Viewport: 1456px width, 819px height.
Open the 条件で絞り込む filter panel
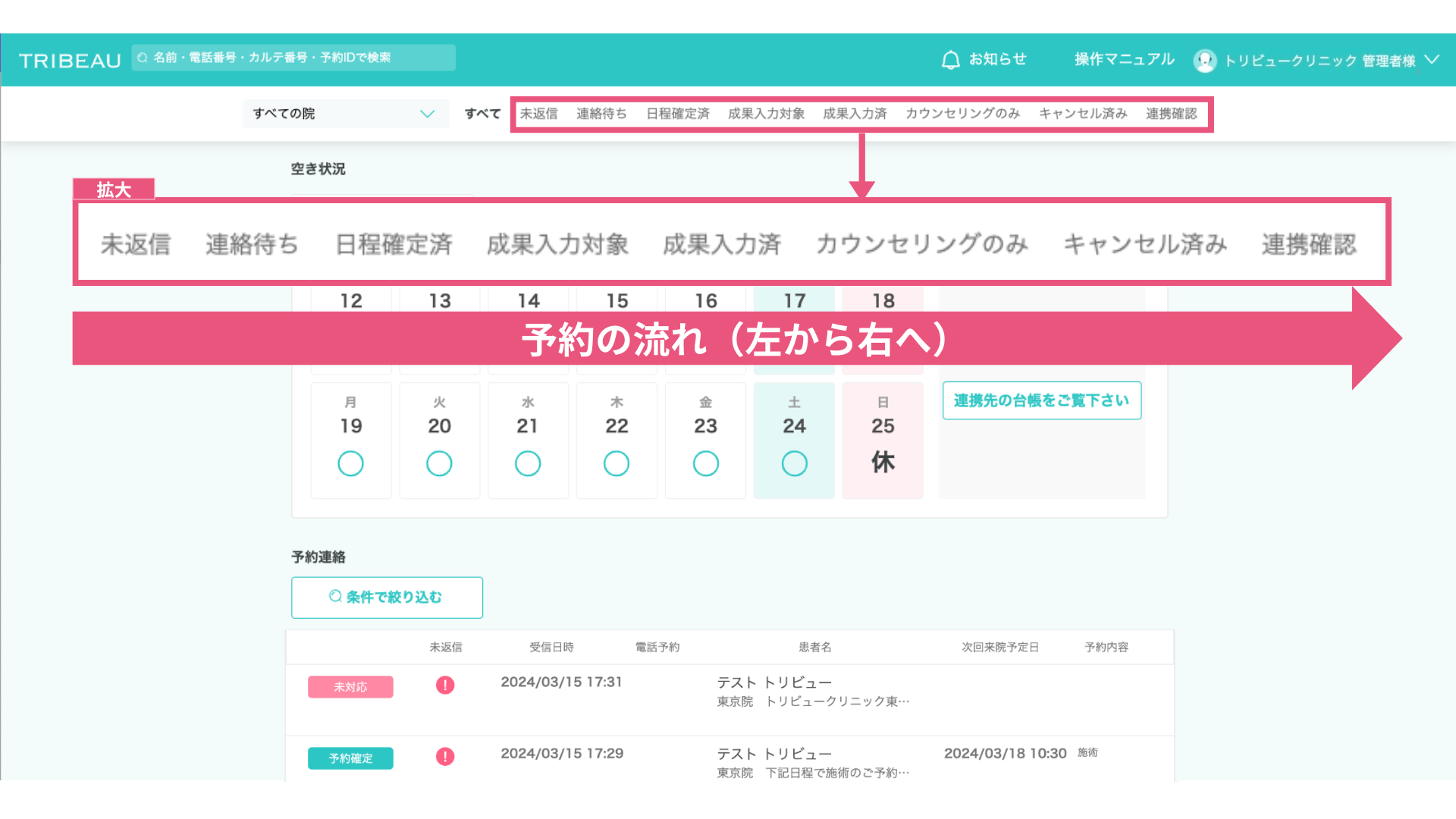387,598
